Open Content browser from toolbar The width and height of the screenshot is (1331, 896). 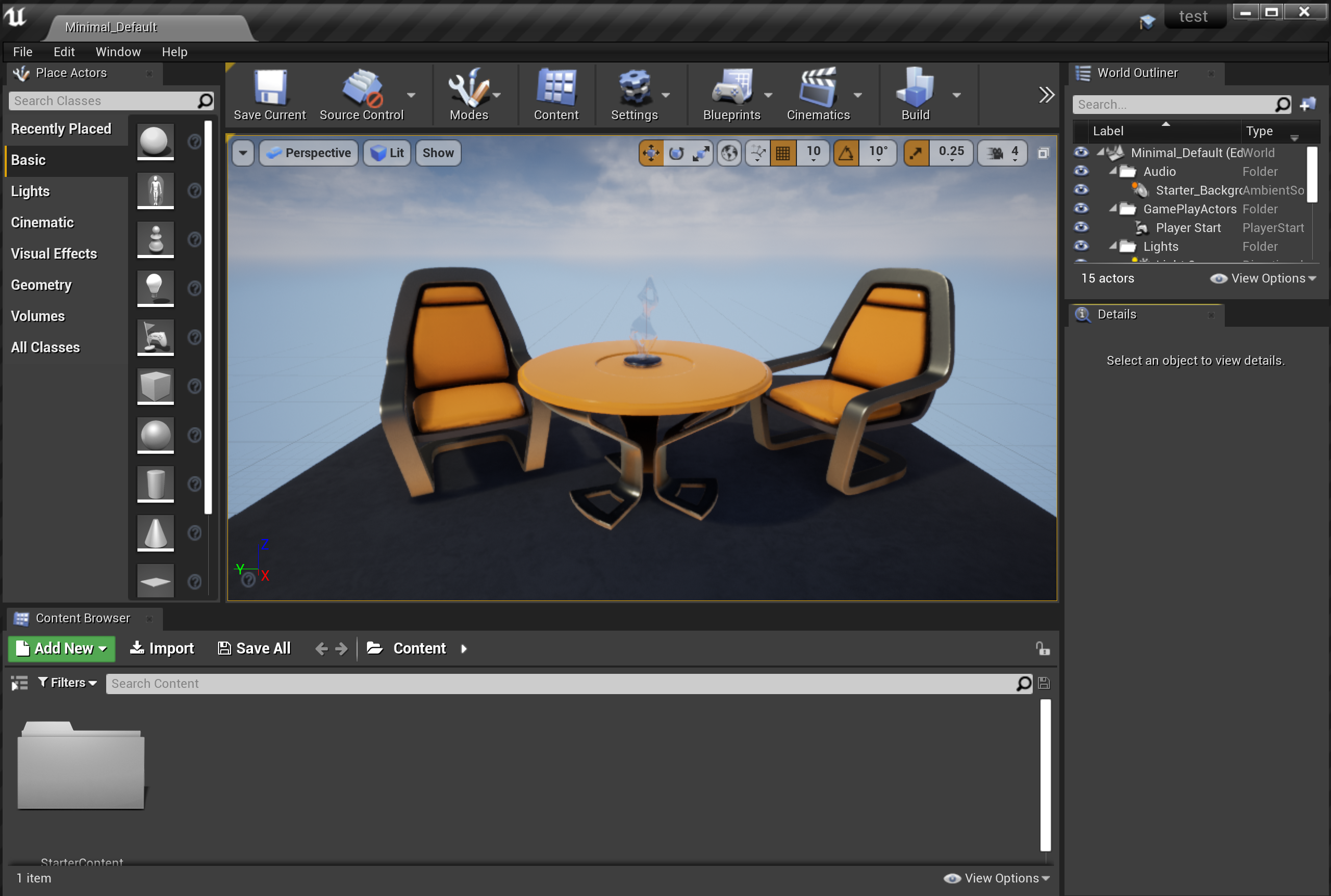pos(556,88)
